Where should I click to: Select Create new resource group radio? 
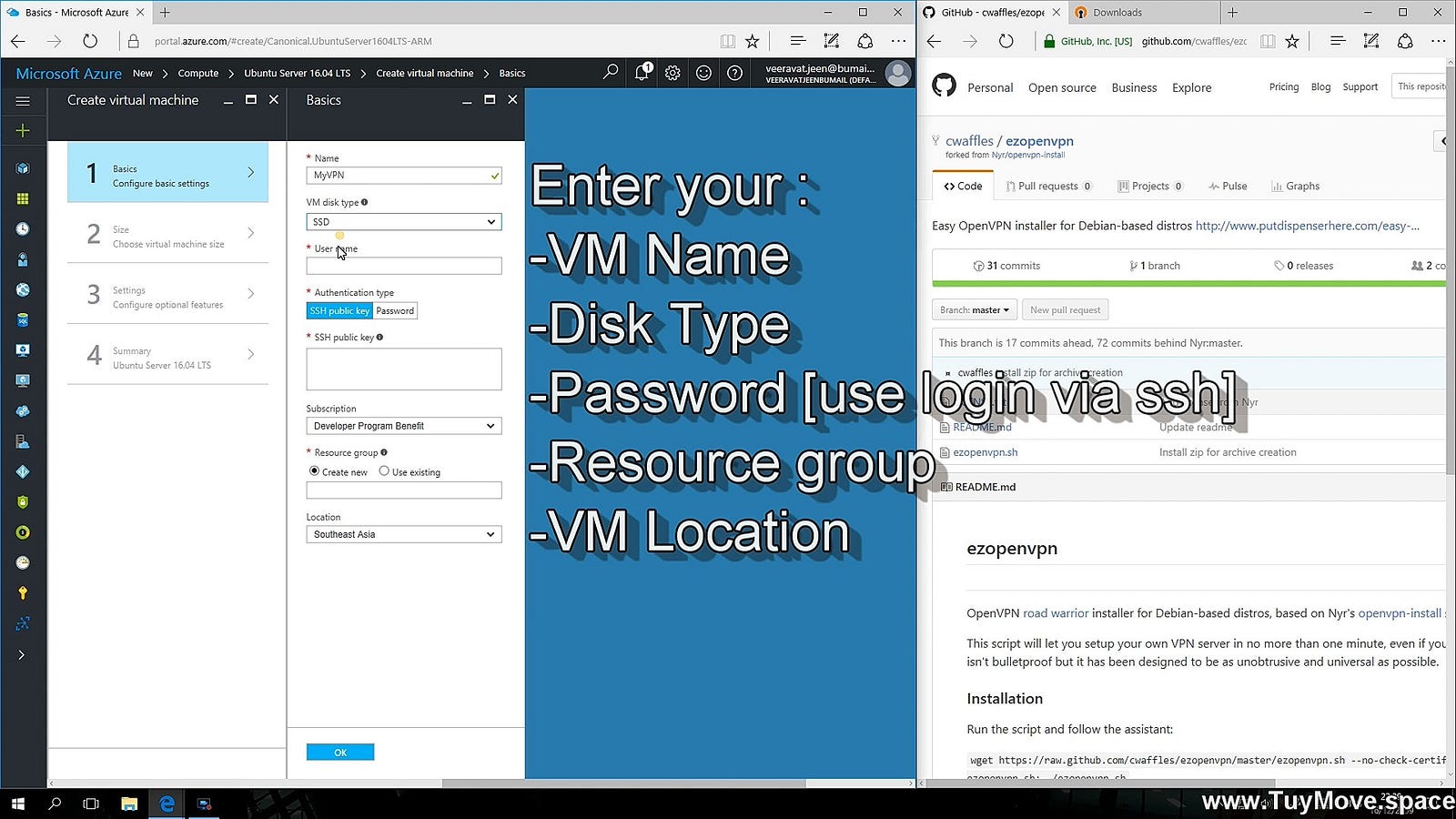(314, 471)
